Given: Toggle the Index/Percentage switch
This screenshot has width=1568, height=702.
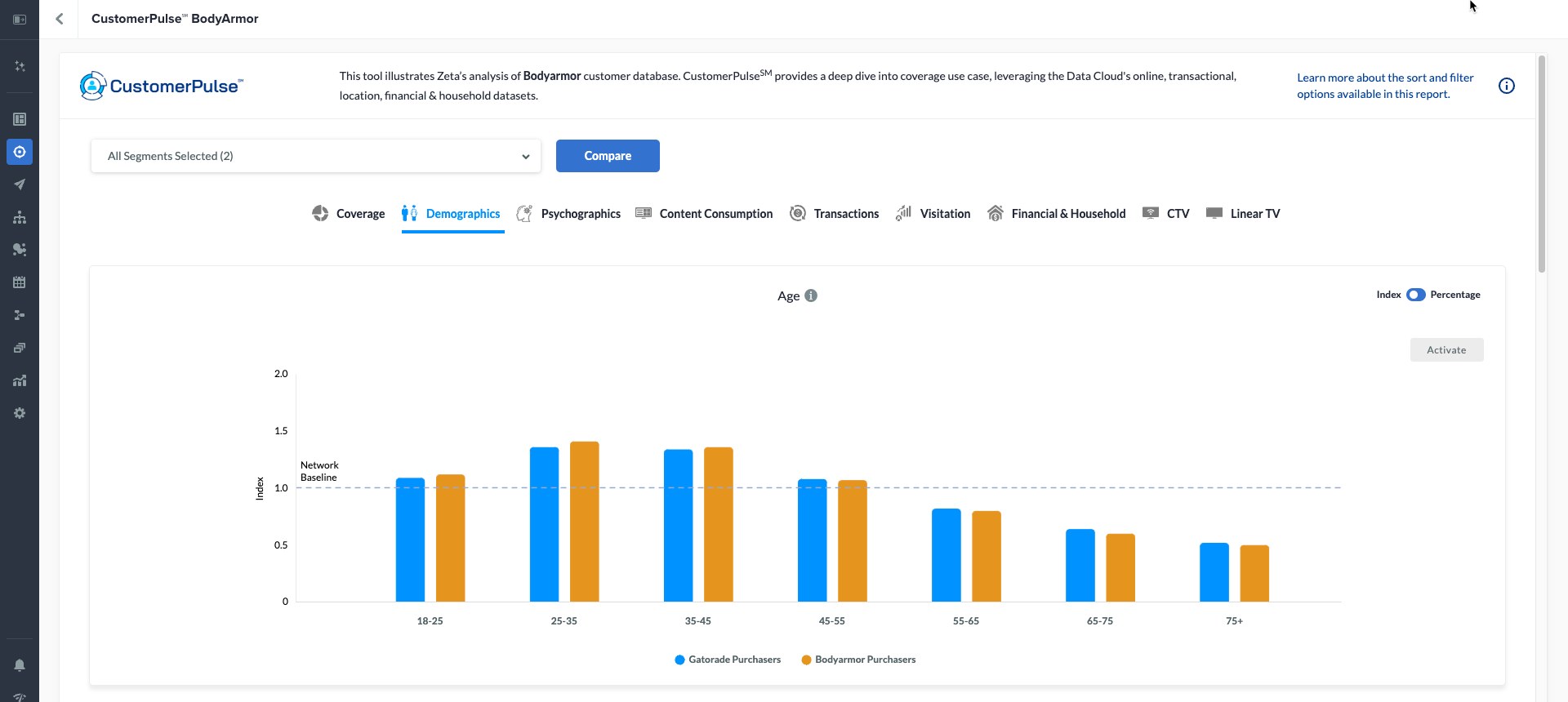Looking at the screenshot, I should [1416, 295].
